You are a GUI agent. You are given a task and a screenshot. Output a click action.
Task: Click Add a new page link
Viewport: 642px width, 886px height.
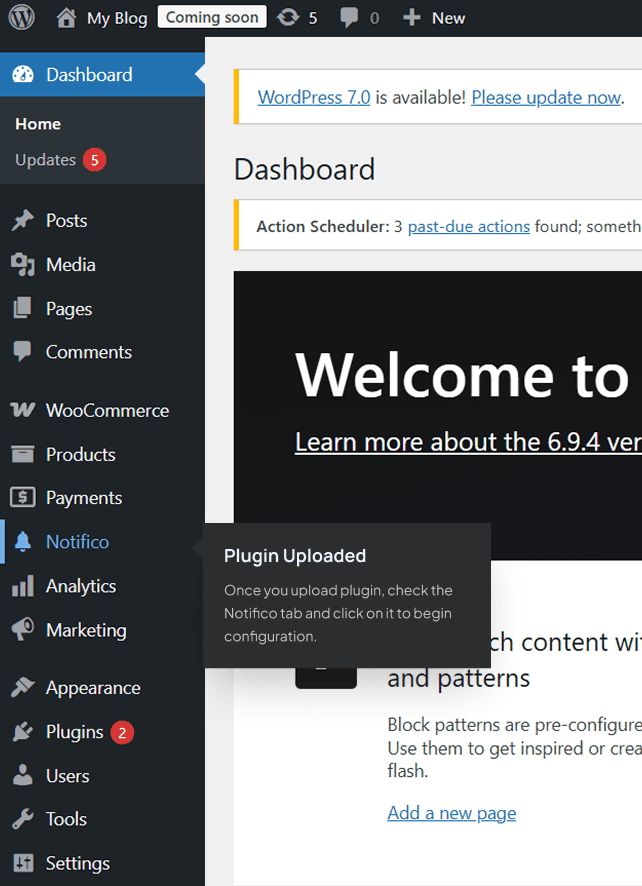click(x=452, y=813)
